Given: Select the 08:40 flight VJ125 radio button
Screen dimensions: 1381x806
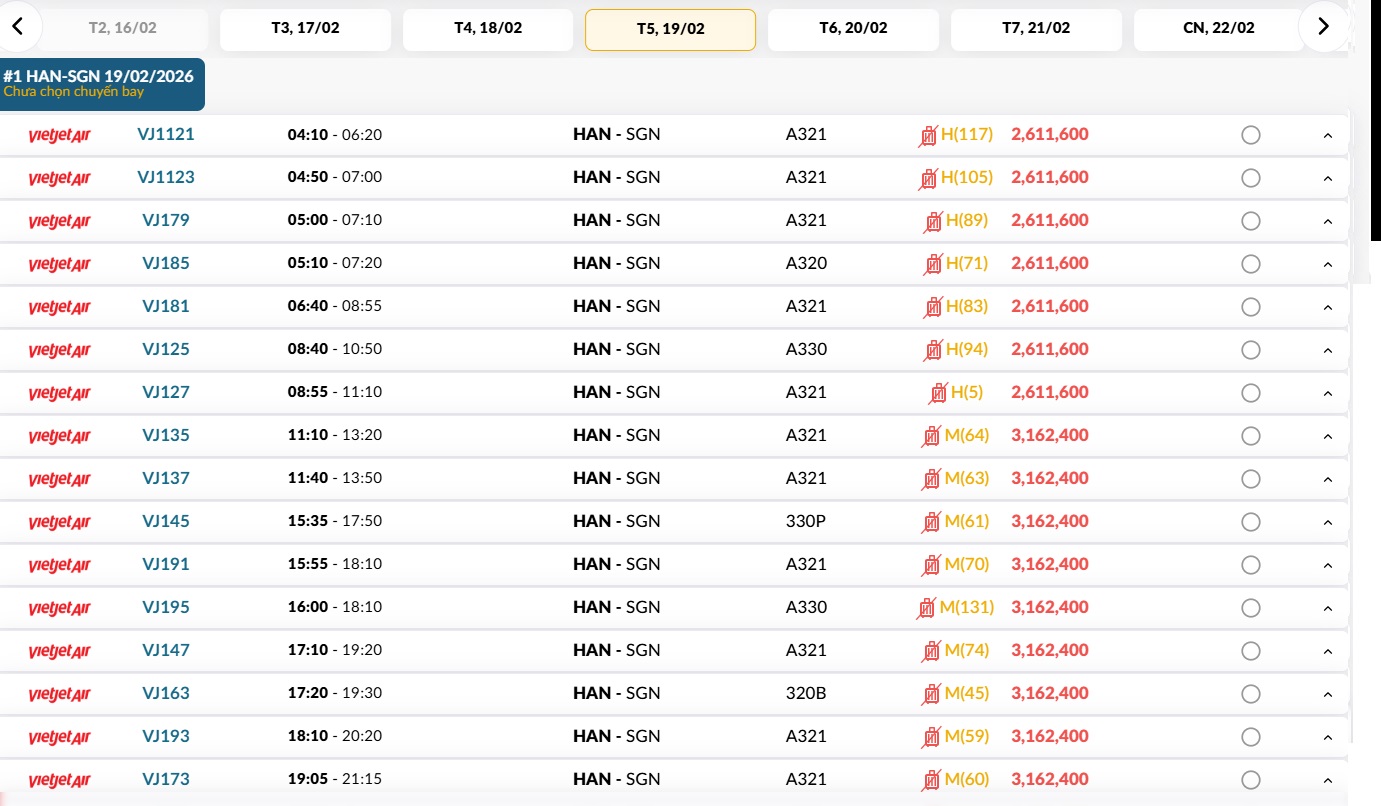Looking at the screenshot, I should 1250,350.
